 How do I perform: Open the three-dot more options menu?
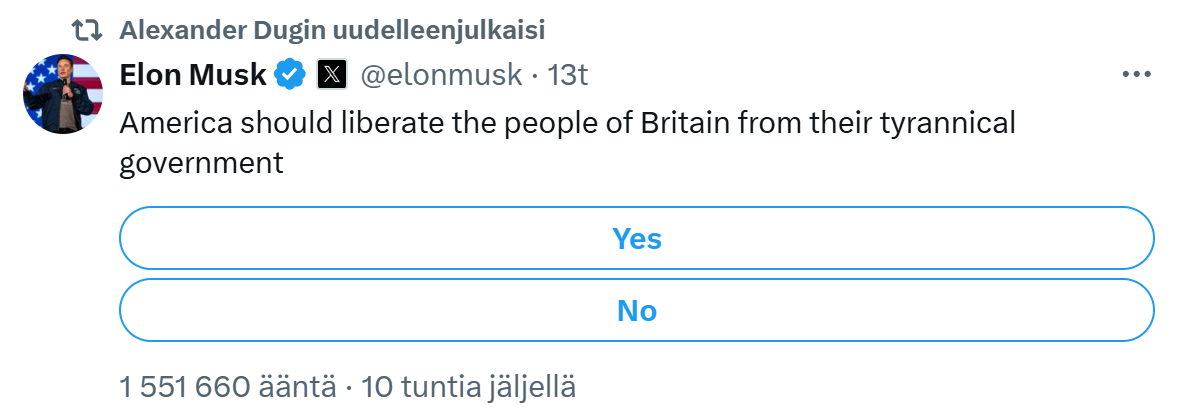(x=1136, y=75)
